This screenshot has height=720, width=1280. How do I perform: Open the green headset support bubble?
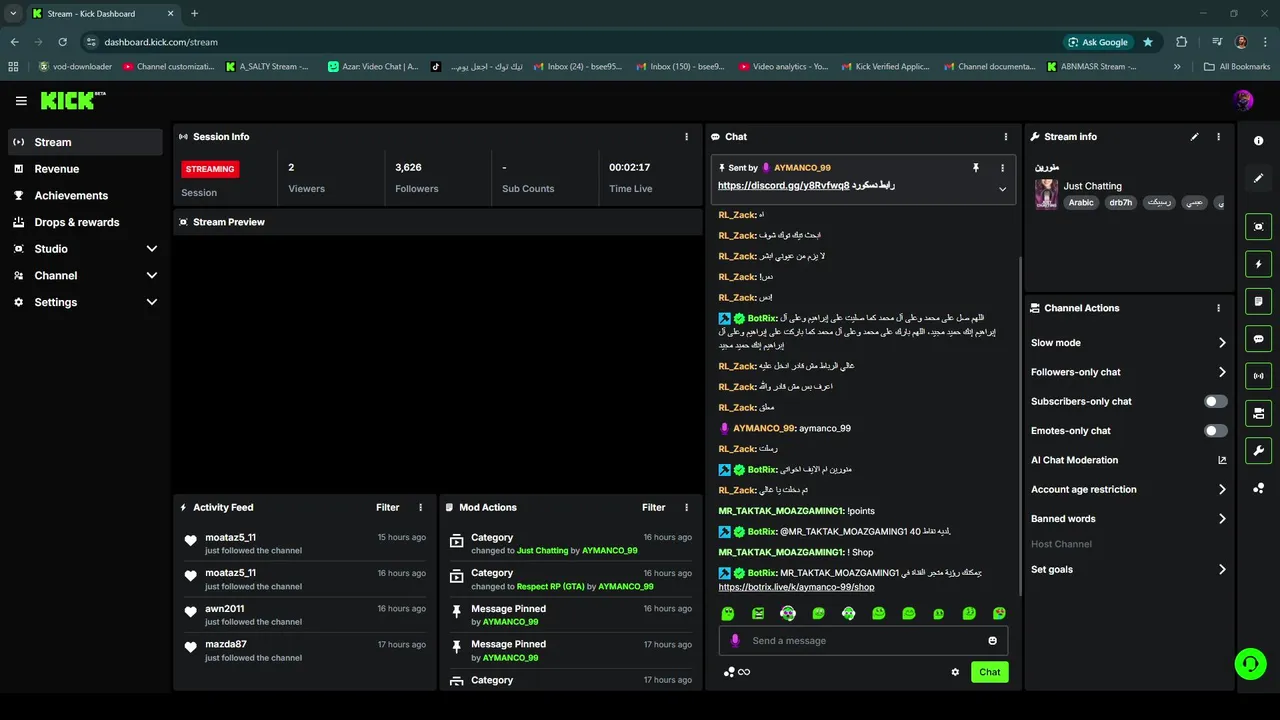[x=1250, y=664]
